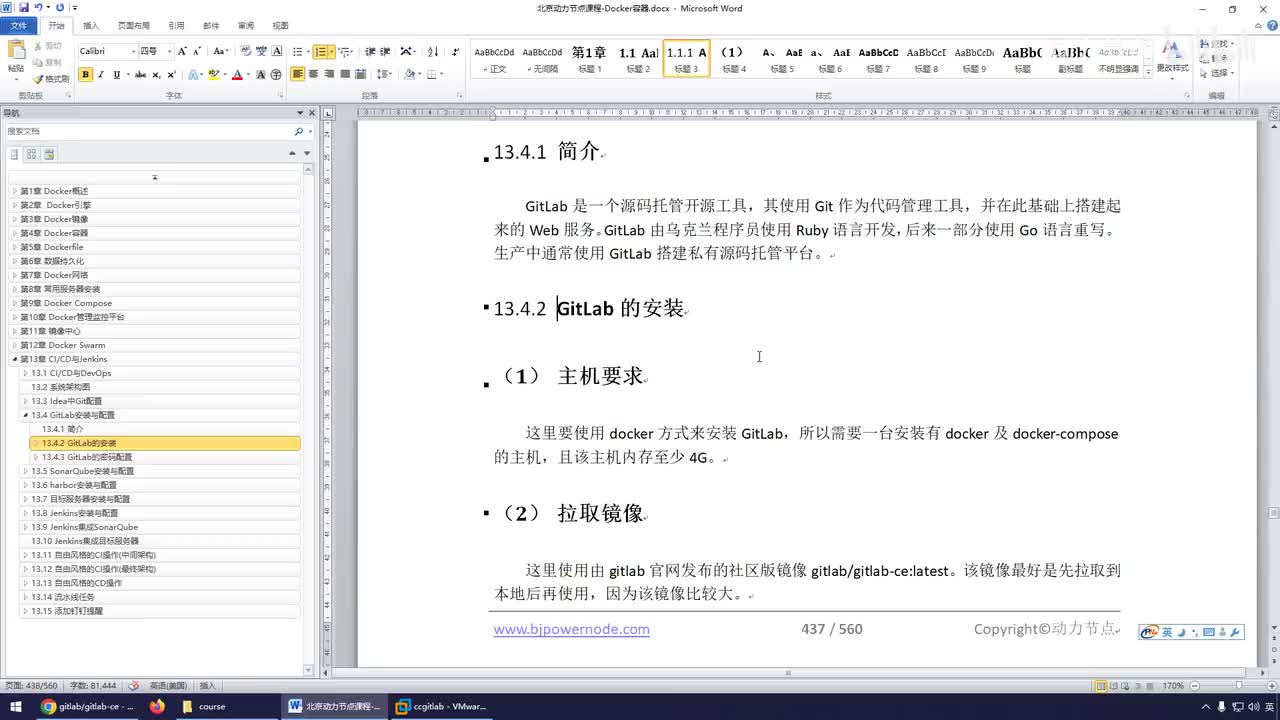The height and width of the screenshot is (720, 1280).
Task: Toggle Underline formatting
Action: tap(116, 75)
